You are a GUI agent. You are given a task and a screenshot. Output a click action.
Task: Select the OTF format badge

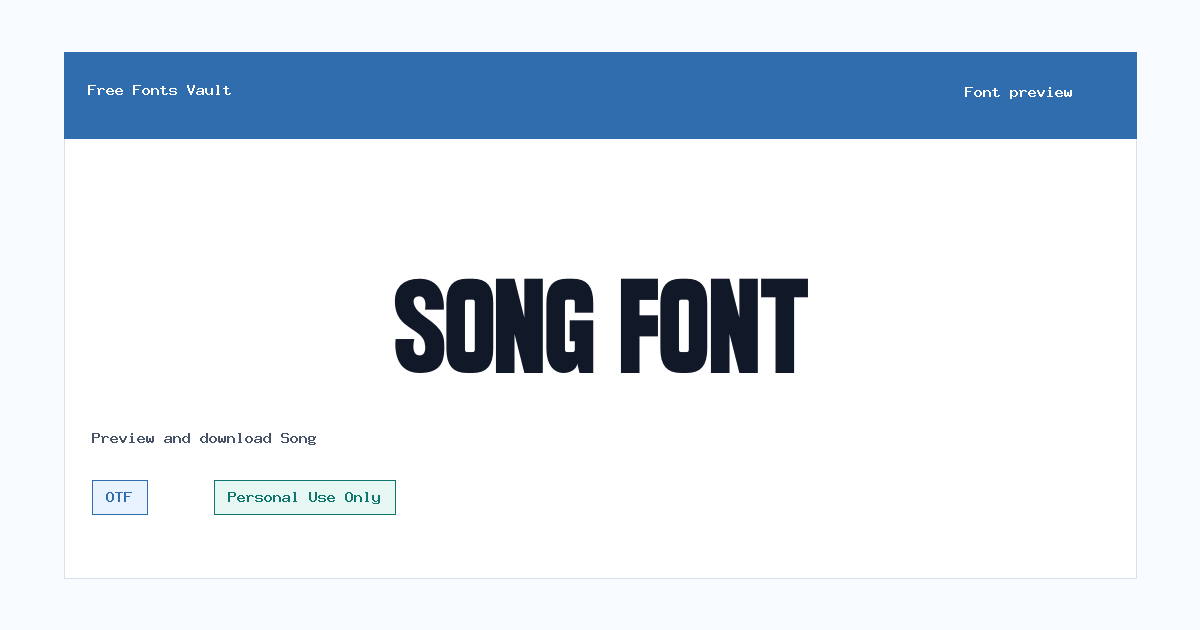pyautogui.click(x=120, y=497)
